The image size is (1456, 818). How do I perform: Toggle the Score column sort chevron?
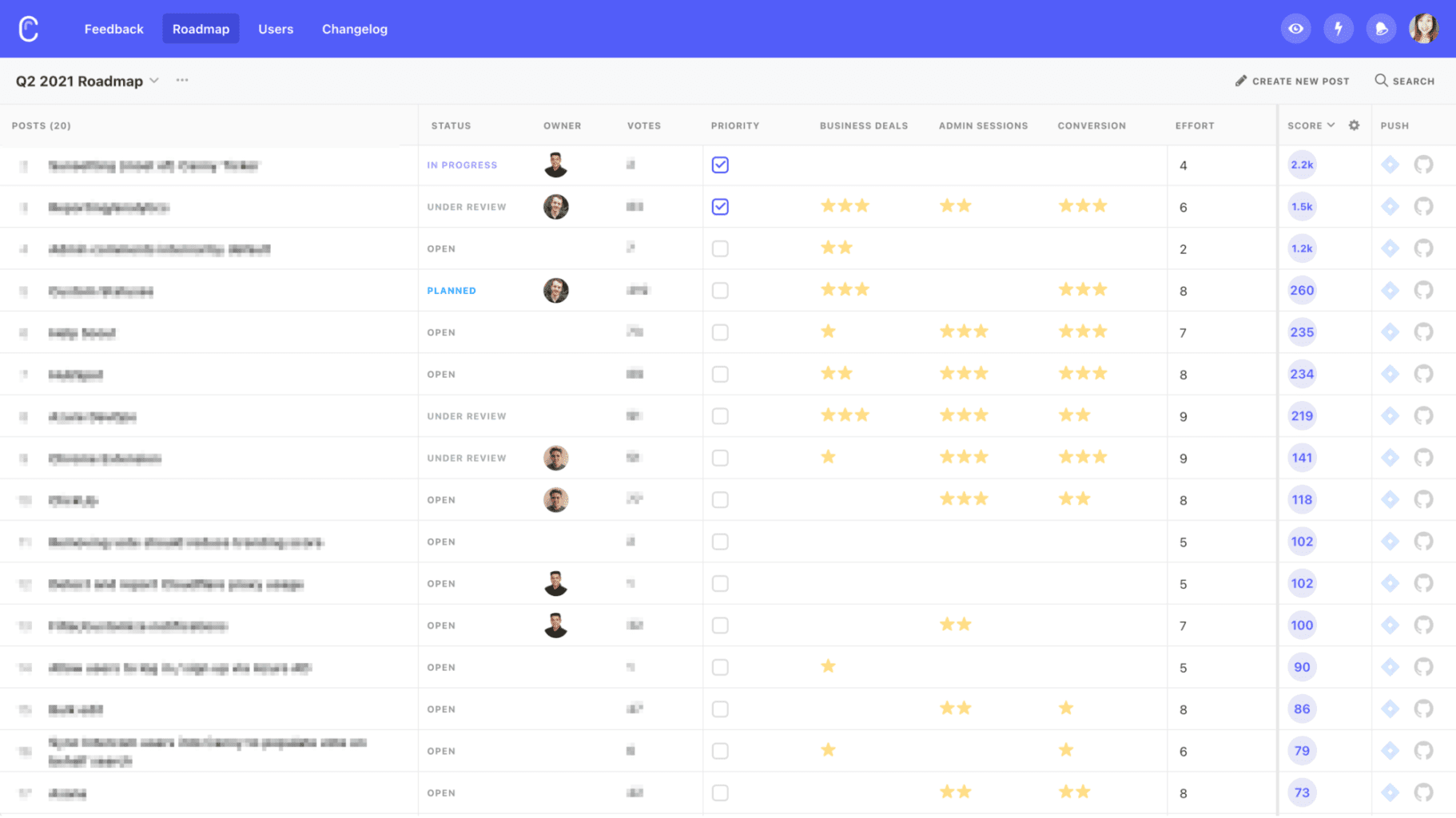coord(1331,125)
